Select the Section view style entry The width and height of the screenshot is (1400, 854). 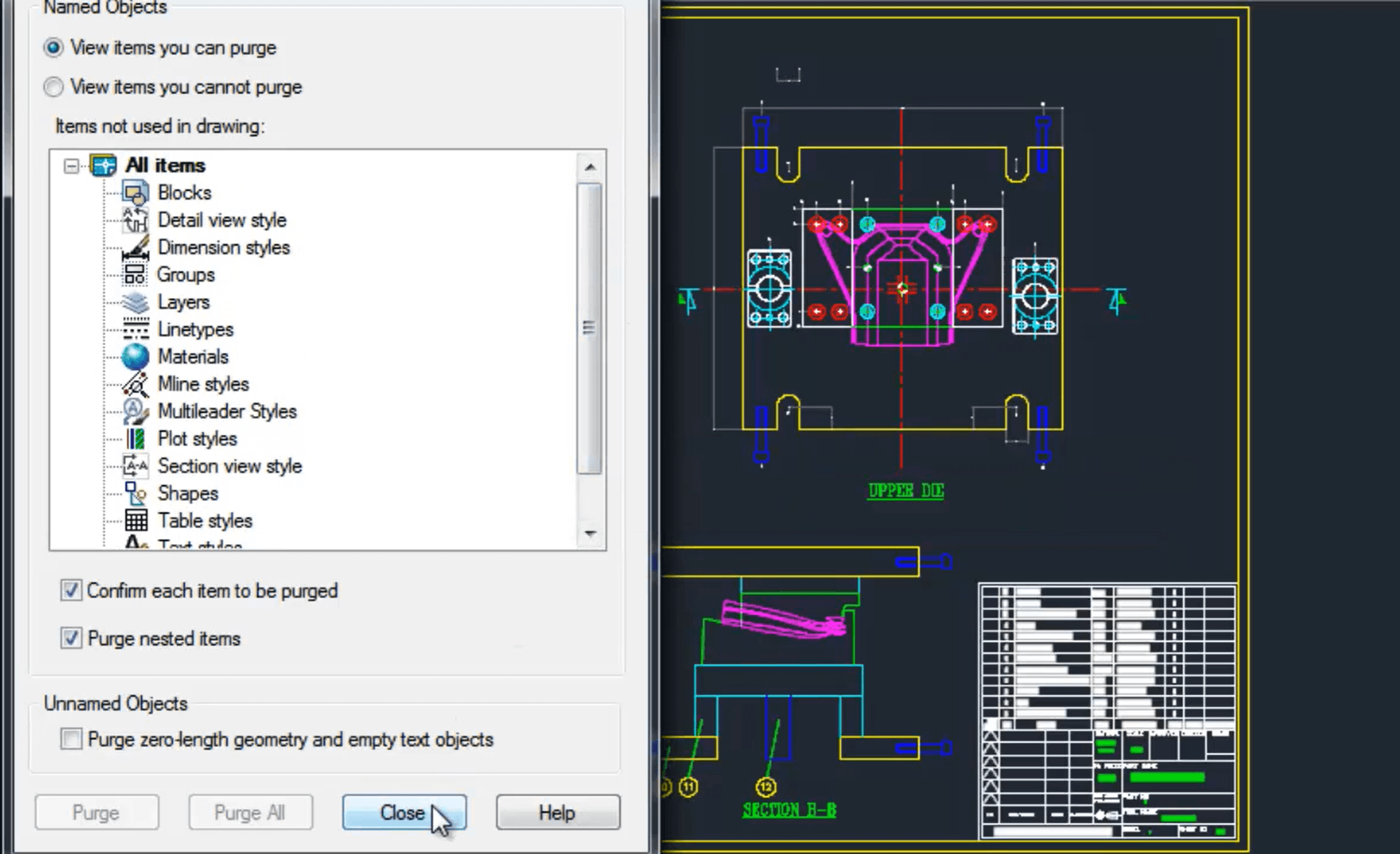coord(230,466)
